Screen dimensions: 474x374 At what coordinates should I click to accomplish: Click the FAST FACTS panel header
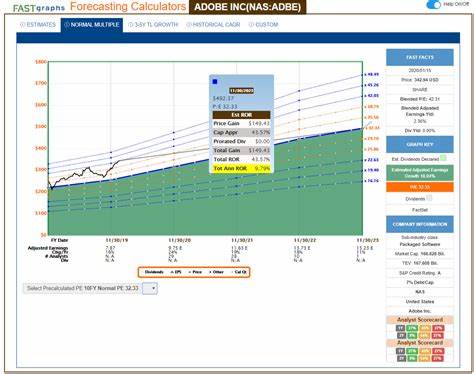[x=420, y=57]
